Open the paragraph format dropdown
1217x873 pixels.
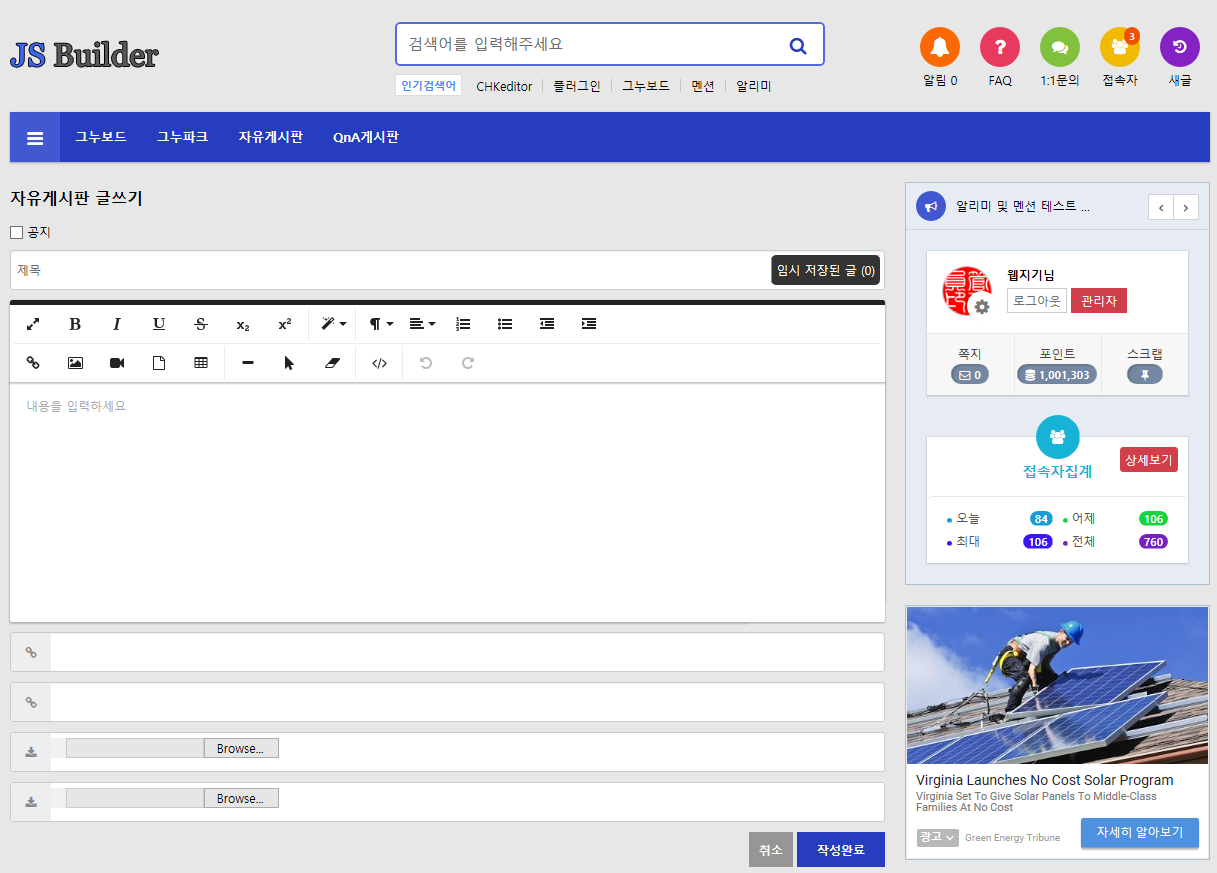[381, 324]
